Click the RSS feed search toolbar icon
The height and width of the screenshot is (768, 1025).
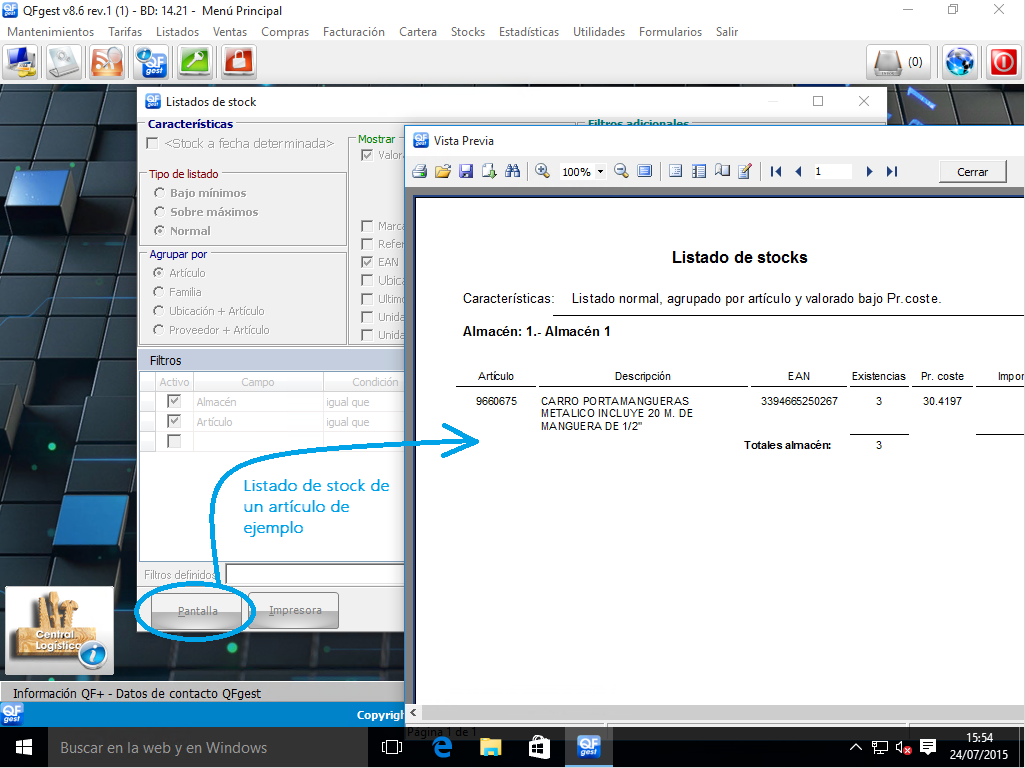[107, 63]
